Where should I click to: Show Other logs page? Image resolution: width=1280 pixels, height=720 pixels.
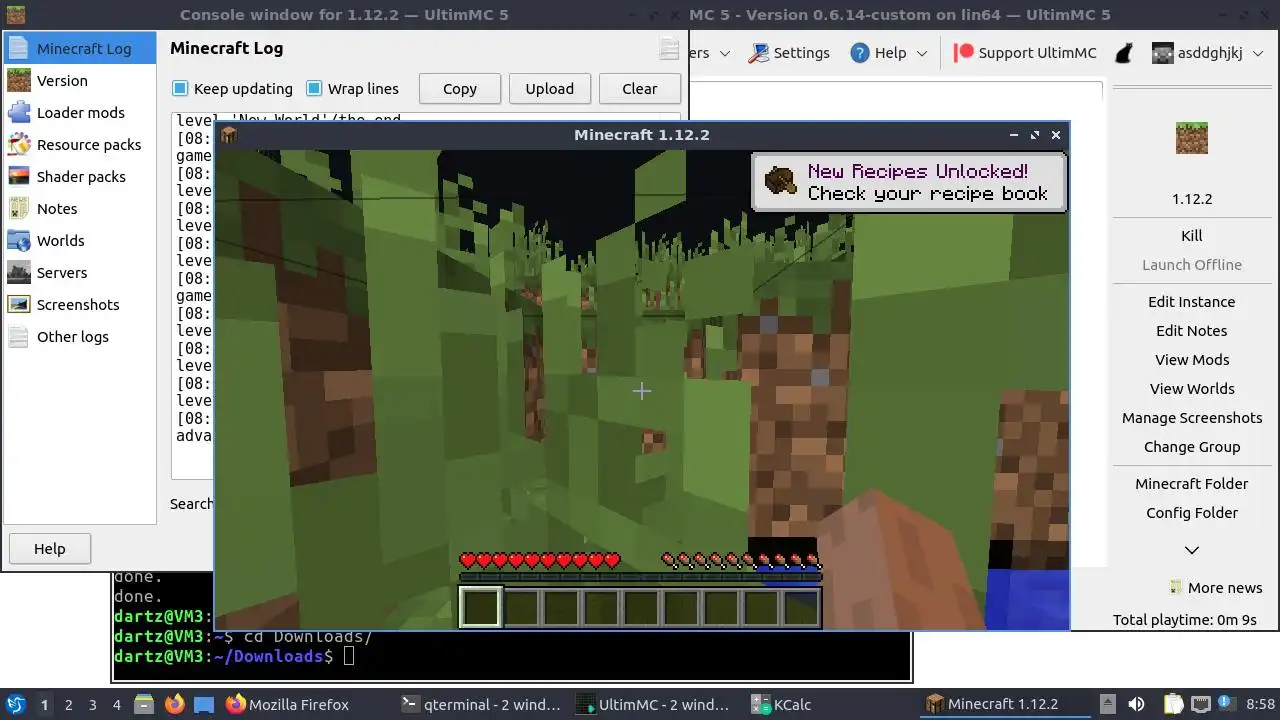point(80,337)
